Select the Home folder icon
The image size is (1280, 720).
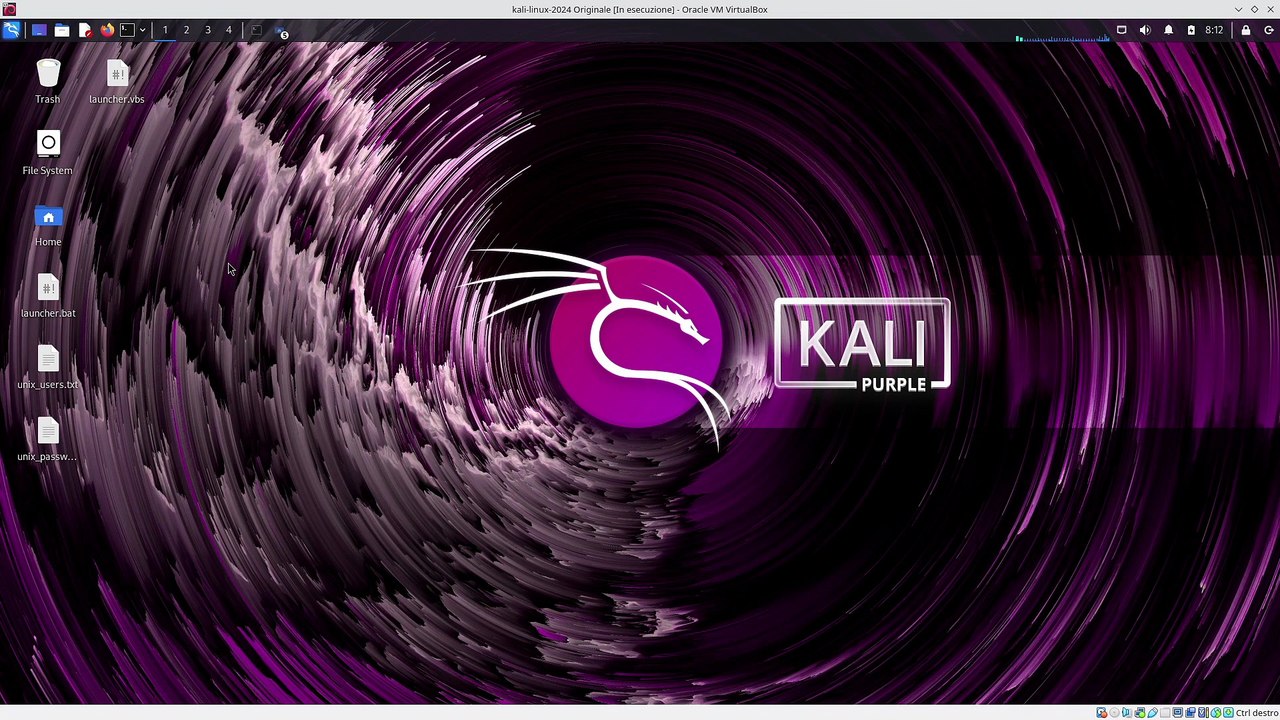pos(48,225)
